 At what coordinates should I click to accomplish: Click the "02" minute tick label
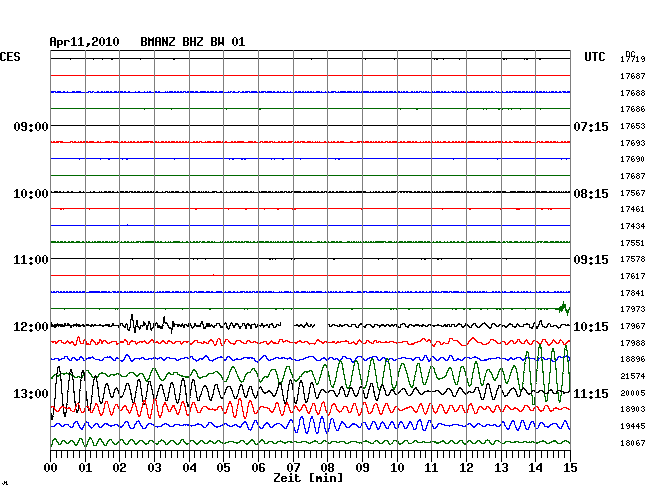point(119,468)
